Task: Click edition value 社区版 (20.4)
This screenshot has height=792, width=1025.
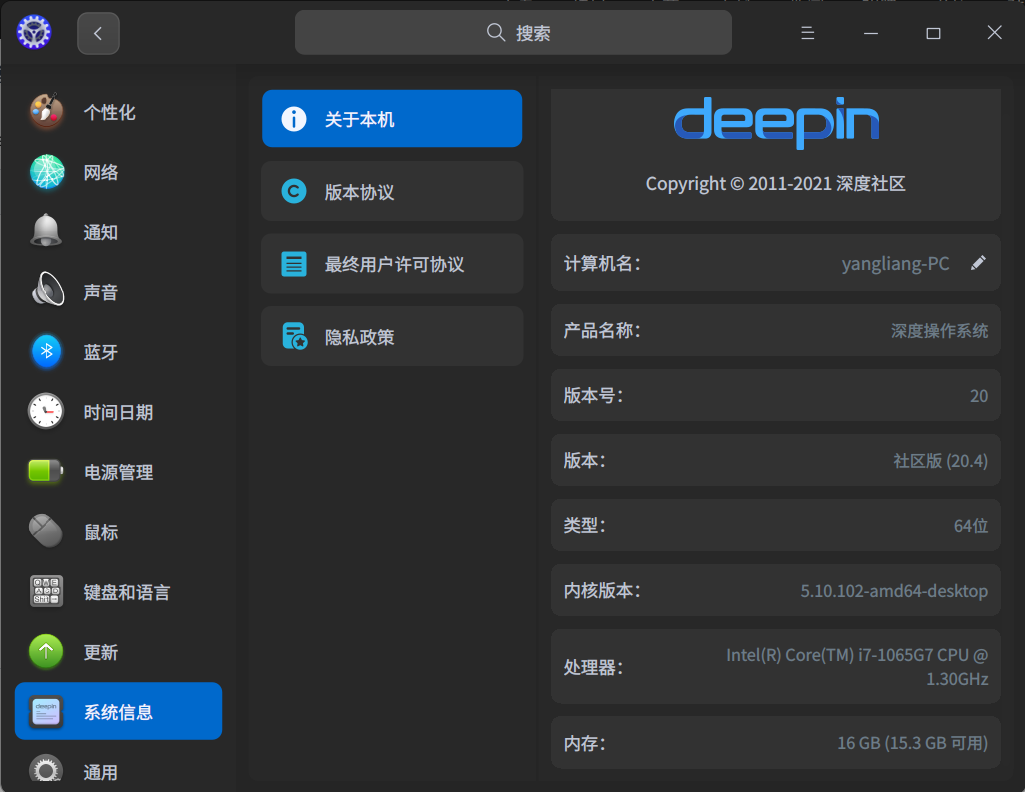Action: 941,461
